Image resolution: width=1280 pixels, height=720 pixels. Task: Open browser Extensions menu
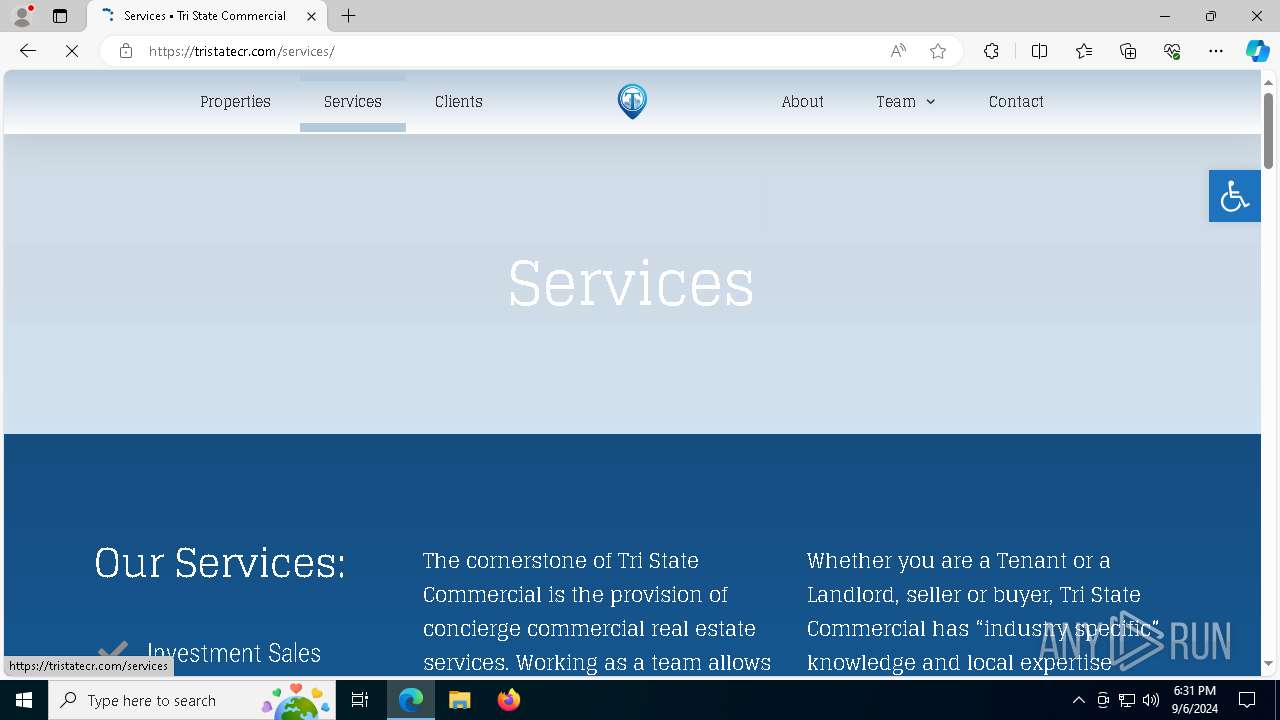click(x=991, y=51)
